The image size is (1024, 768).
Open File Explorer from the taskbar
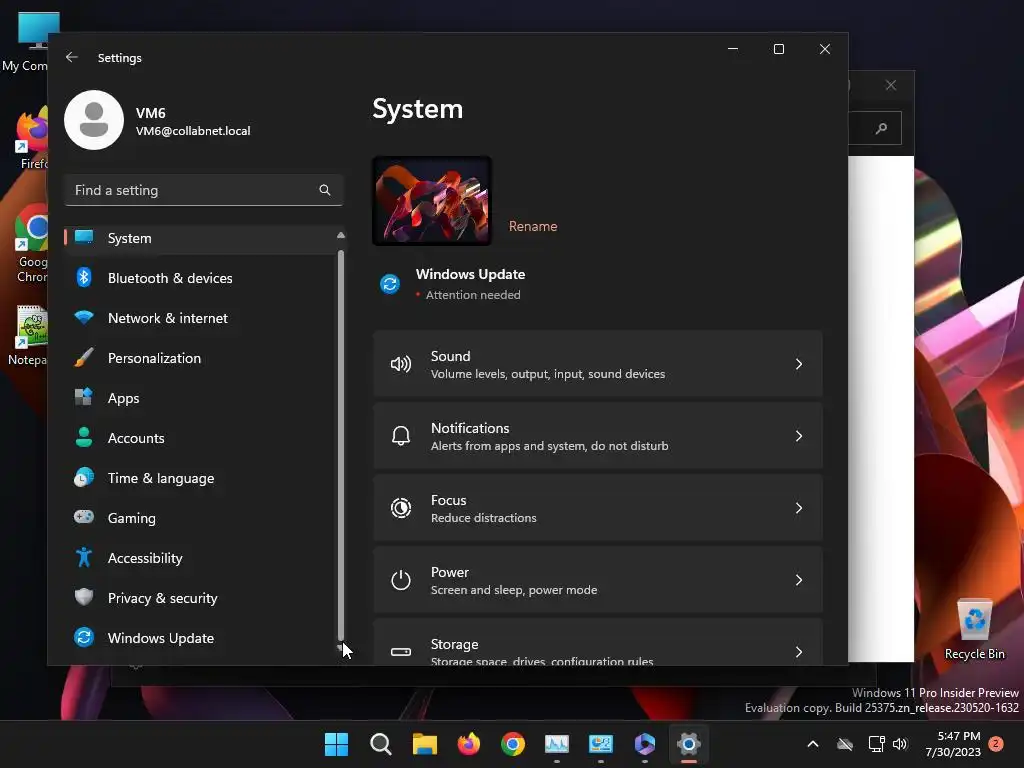[x=424, y=744]
